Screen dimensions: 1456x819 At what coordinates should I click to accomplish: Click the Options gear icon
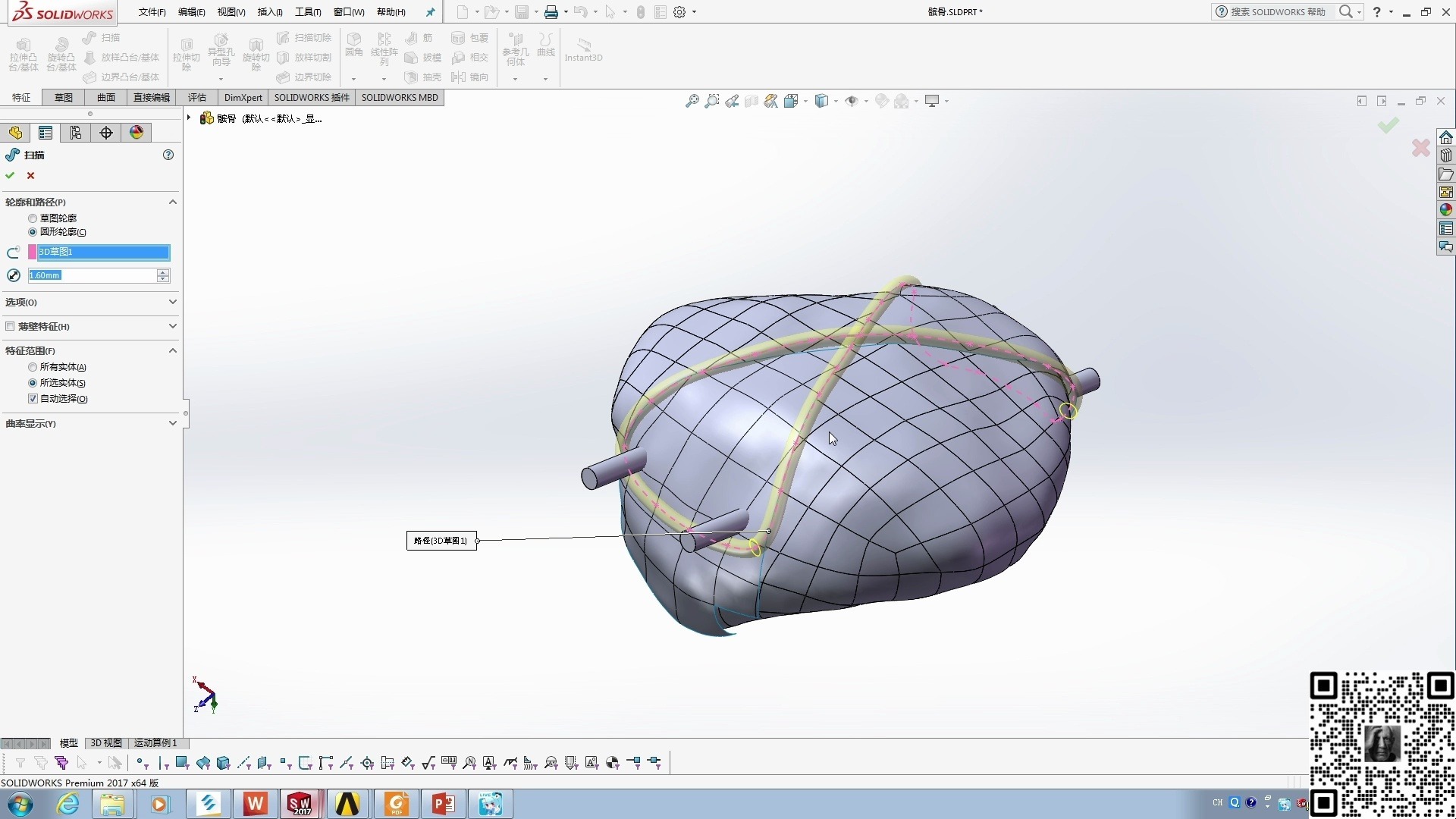pos(679,12)
